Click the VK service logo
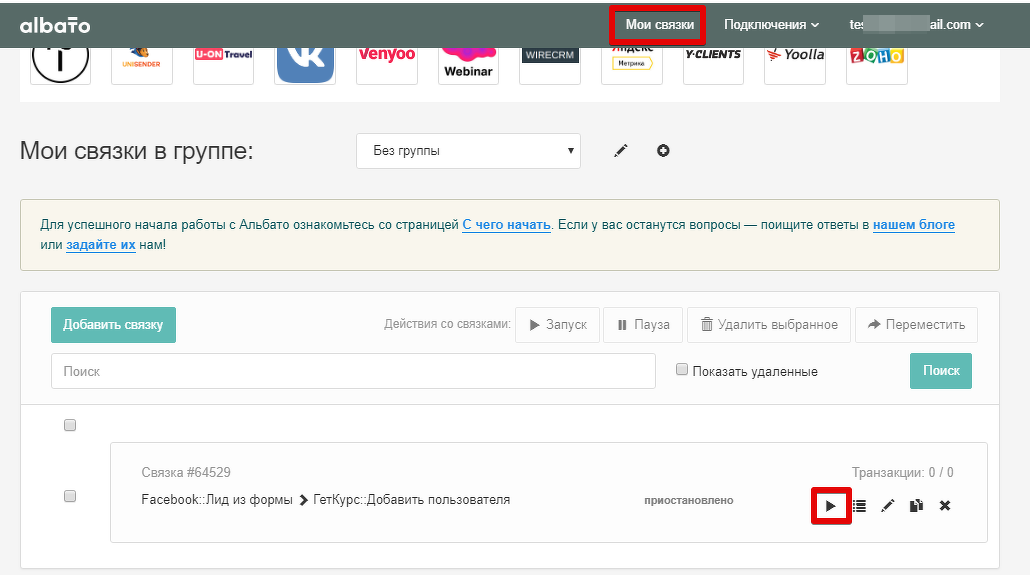Image resolution: width=1030 pixels, height=575 pixels. pyautogui.click(x=305, y=64)
